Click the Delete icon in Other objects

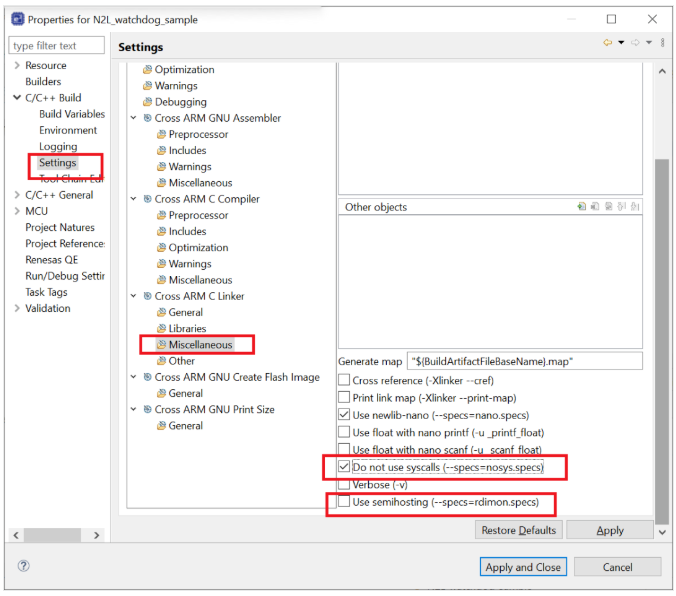point(595,207)
